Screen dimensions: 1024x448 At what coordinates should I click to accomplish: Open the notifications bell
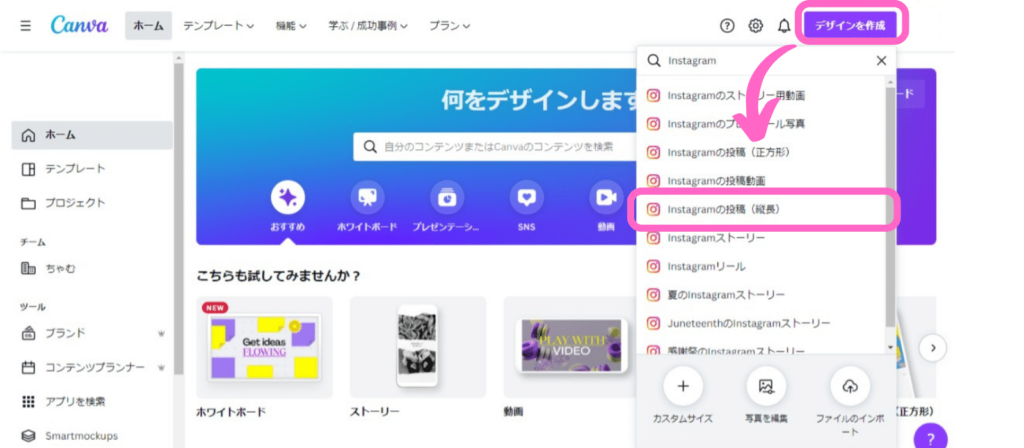point(784,26)
